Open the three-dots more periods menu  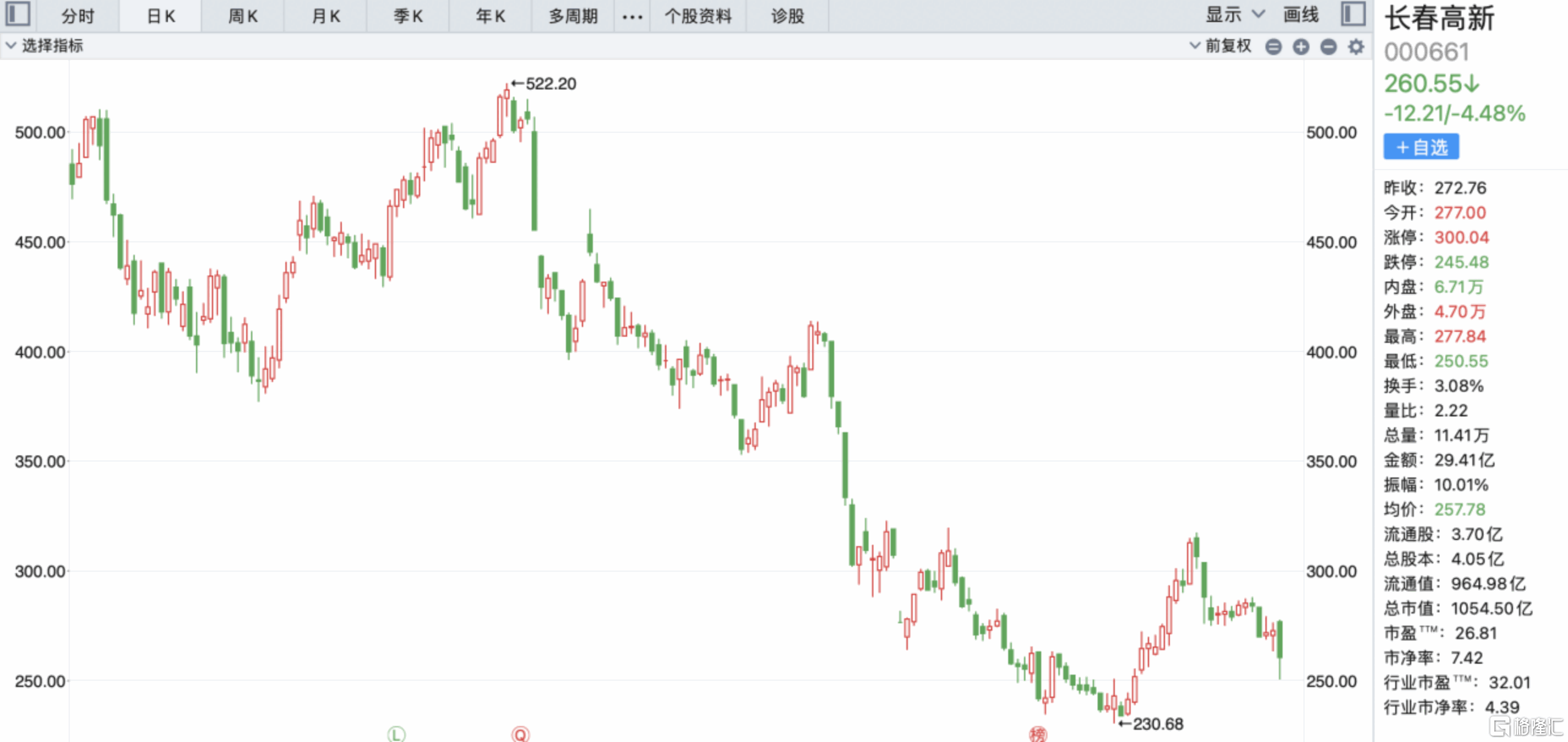631,17
